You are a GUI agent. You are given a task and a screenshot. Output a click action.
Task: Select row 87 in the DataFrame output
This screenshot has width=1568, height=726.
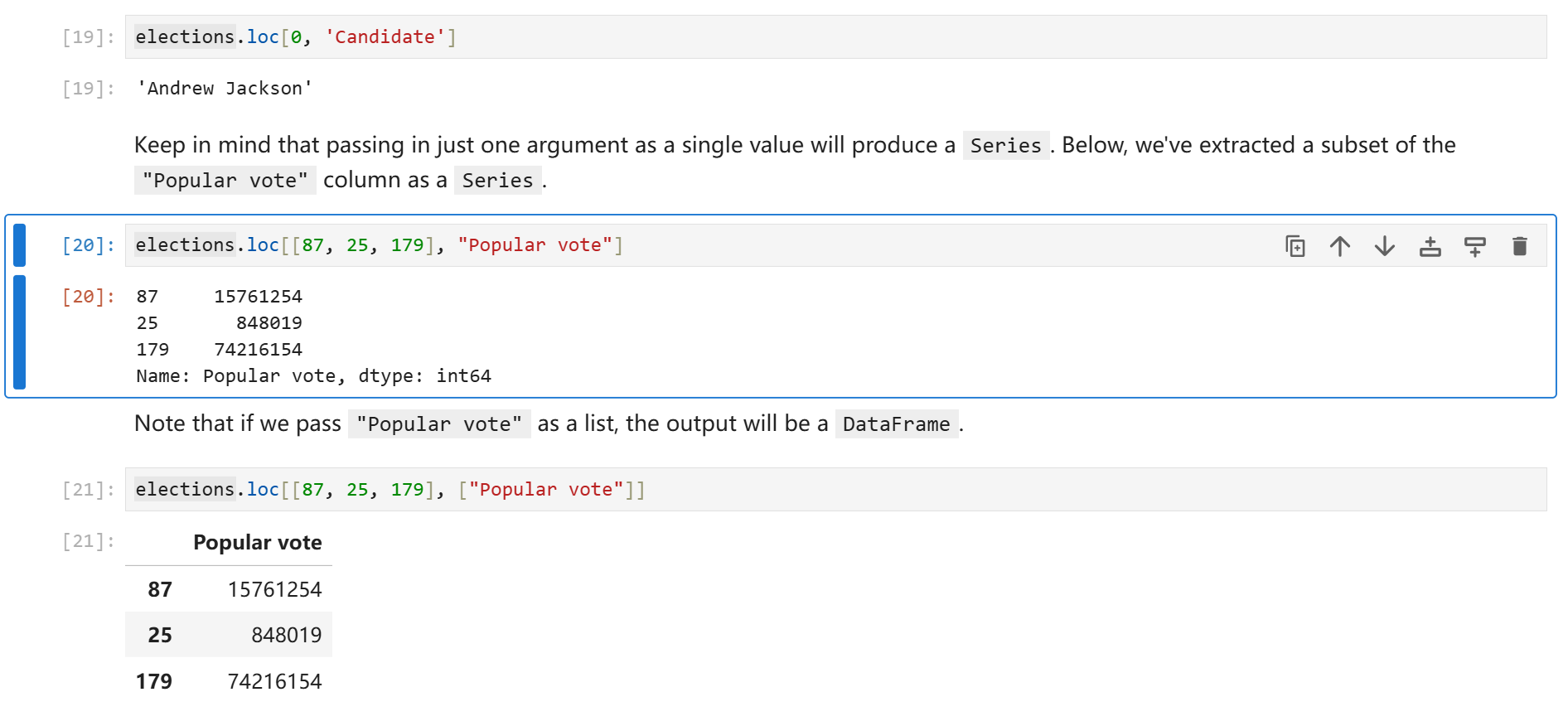229,589
